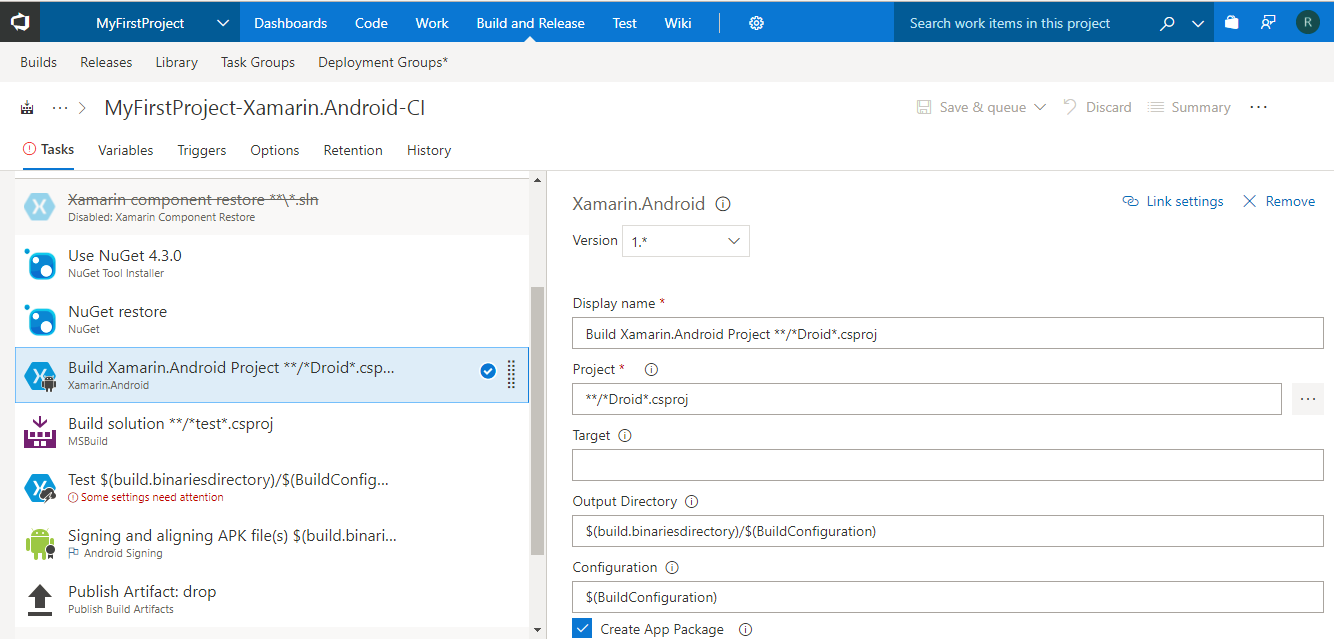Click the Publish Artifact upload icon
1334x639 pixels.
click(x=40, y=600)
